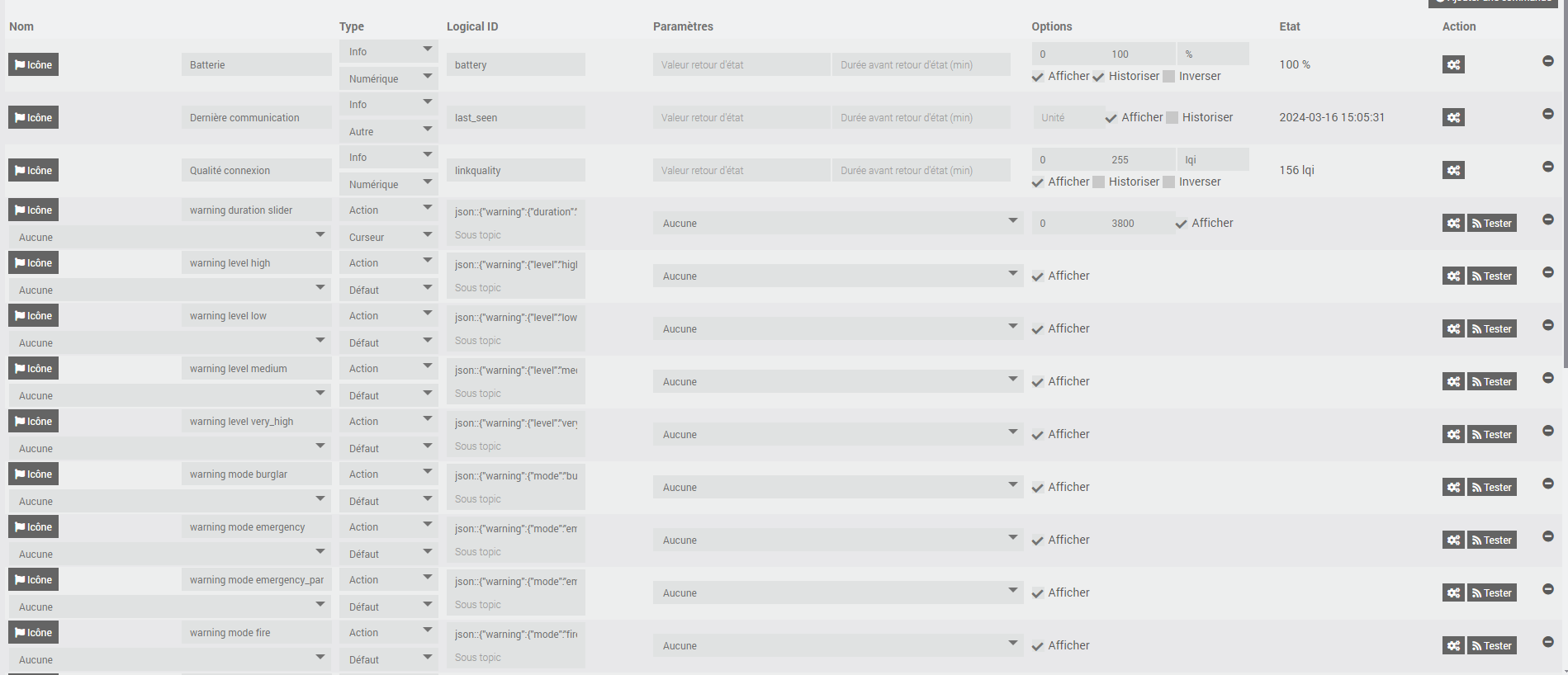Click the Icône flag button for Qualité connexion

point(33,170)
